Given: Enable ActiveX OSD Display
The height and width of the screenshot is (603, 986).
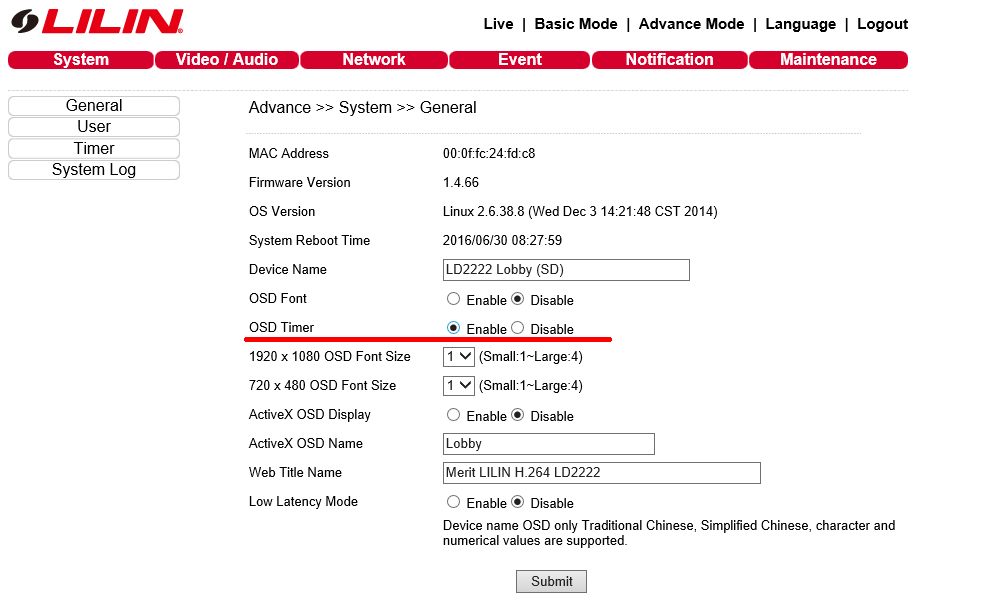Looking at the screenshot, I should pyautogui.click(x=454, y=415).
